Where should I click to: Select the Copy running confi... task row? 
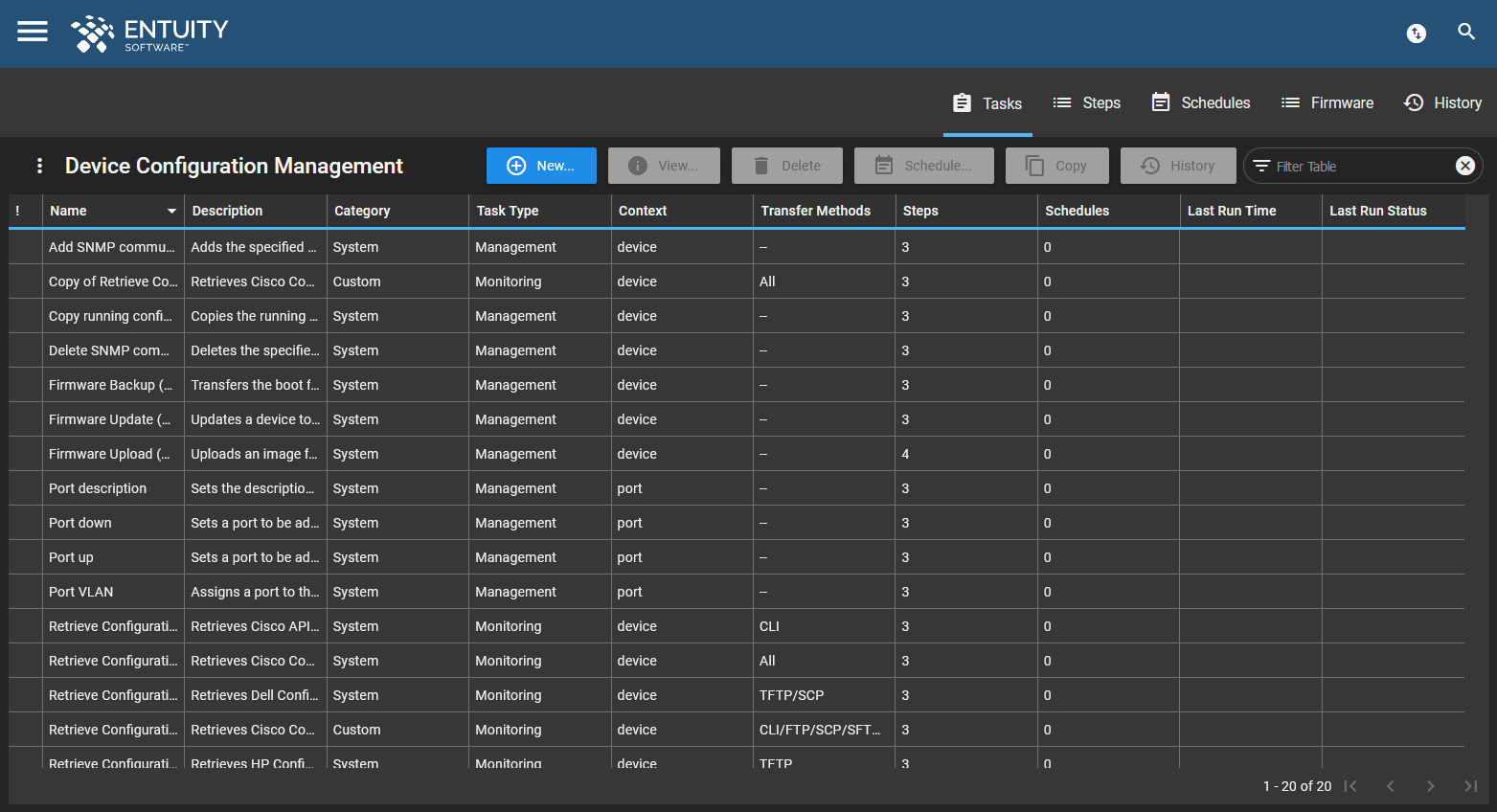737,316
